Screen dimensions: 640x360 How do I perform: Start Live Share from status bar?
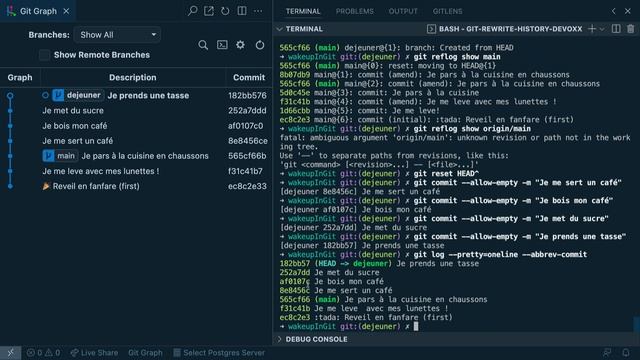[94, 353]
